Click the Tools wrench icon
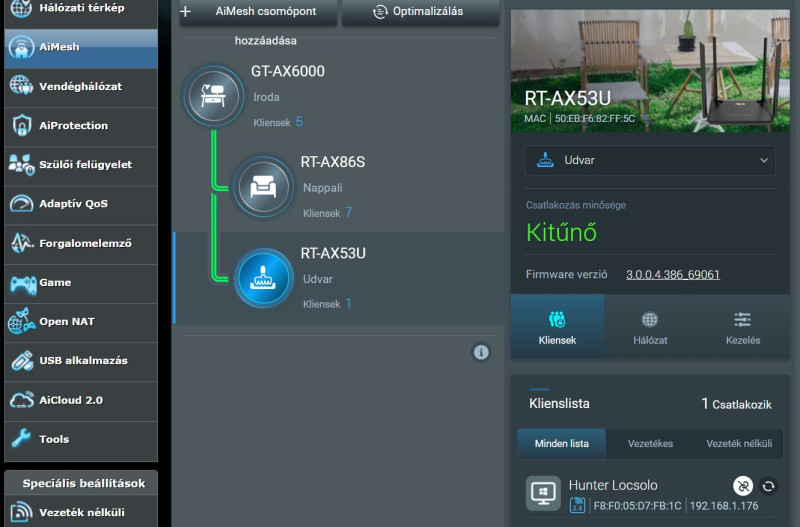800x527 pixels. (21, 438)
